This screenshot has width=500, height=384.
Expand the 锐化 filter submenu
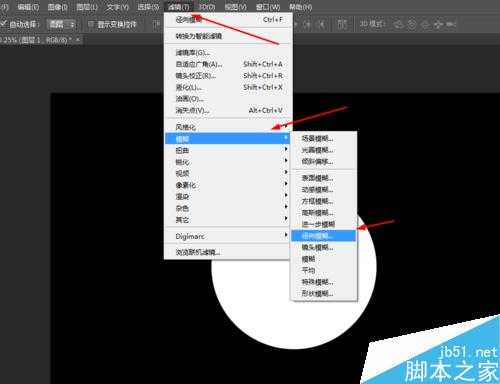pos(227,162)
